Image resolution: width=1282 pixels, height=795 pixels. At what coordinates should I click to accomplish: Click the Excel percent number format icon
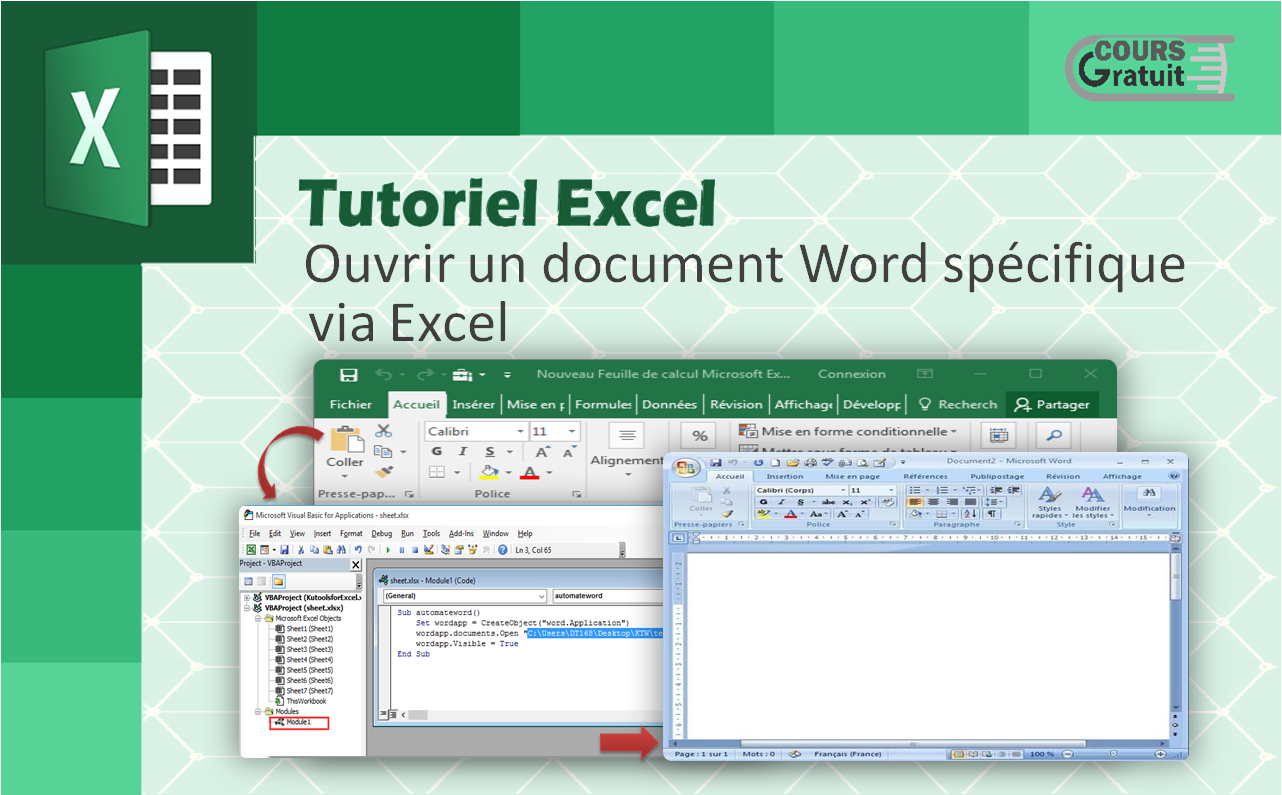pos(699,435)
